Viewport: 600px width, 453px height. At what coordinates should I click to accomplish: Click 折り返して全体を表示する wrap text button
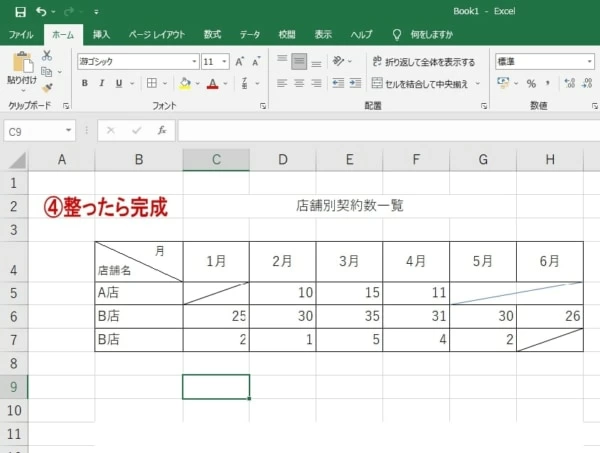click(424, 62)
